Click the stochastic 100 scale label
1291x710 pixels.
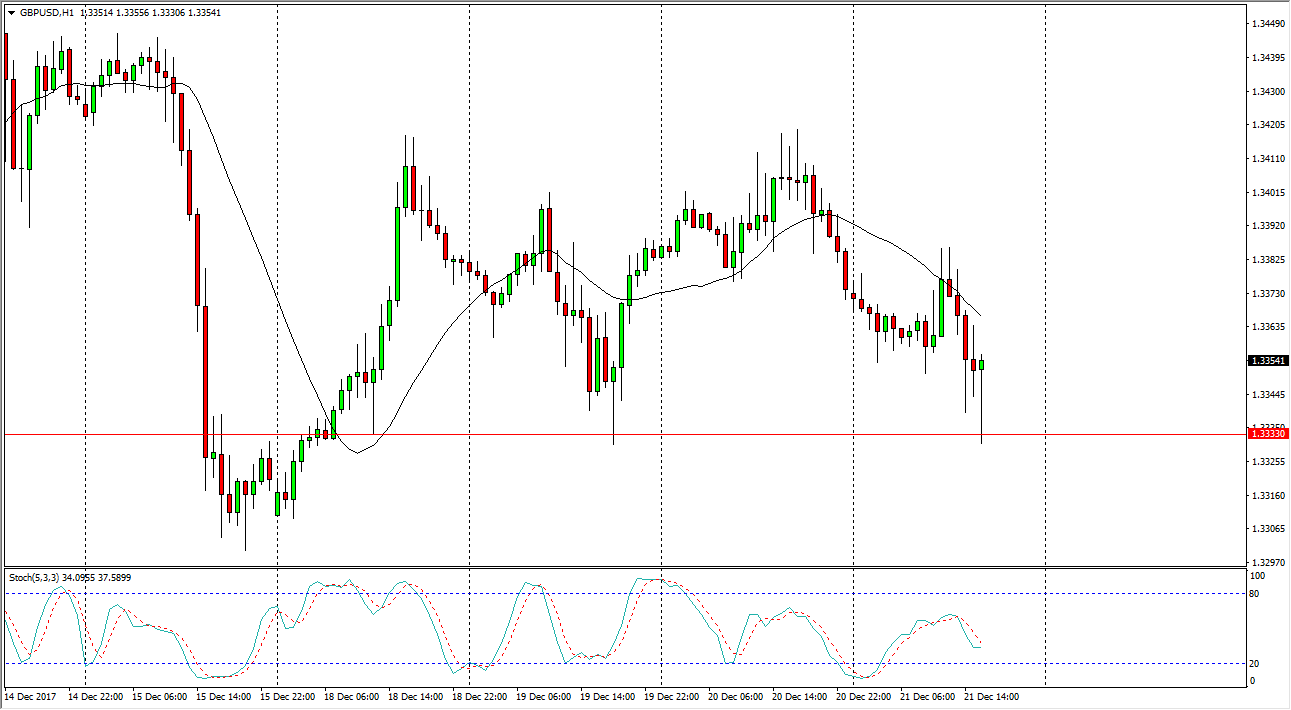[1258, 577]
